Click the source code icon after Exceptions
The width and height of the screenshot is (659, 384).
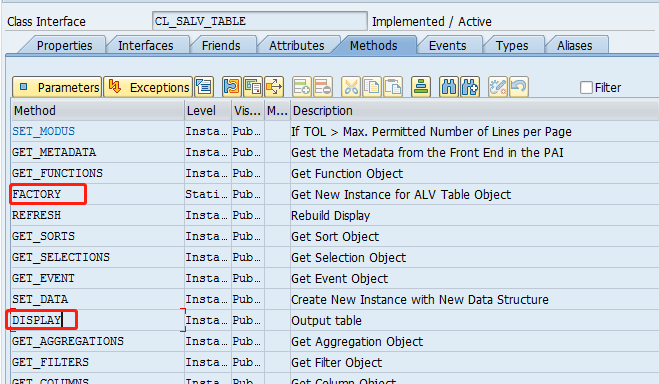click(x=204, y=87)
